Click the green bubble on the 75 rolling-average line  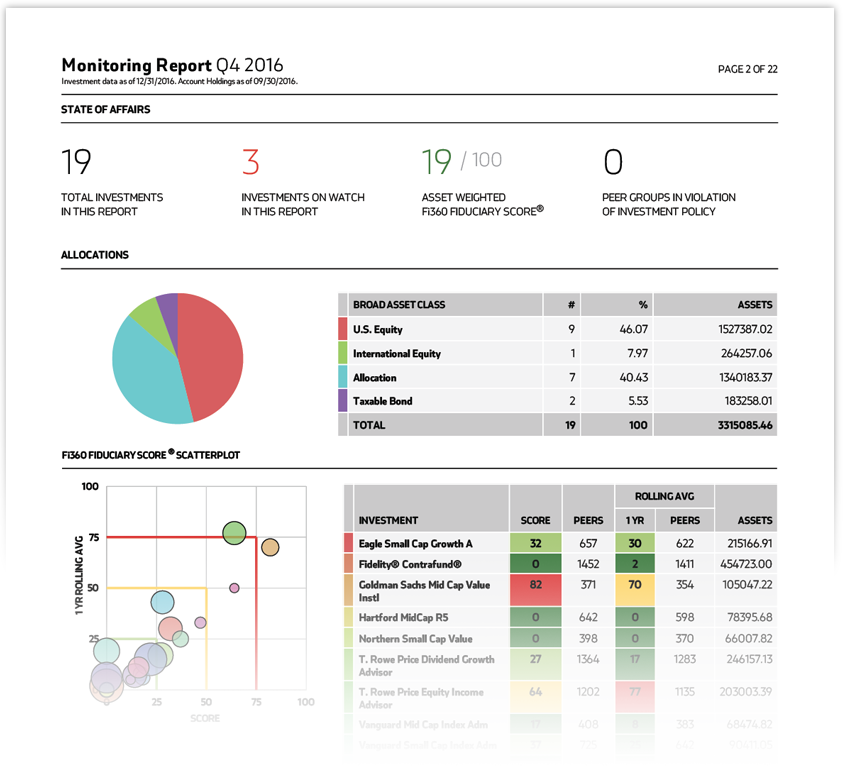(x=234, y=533)
